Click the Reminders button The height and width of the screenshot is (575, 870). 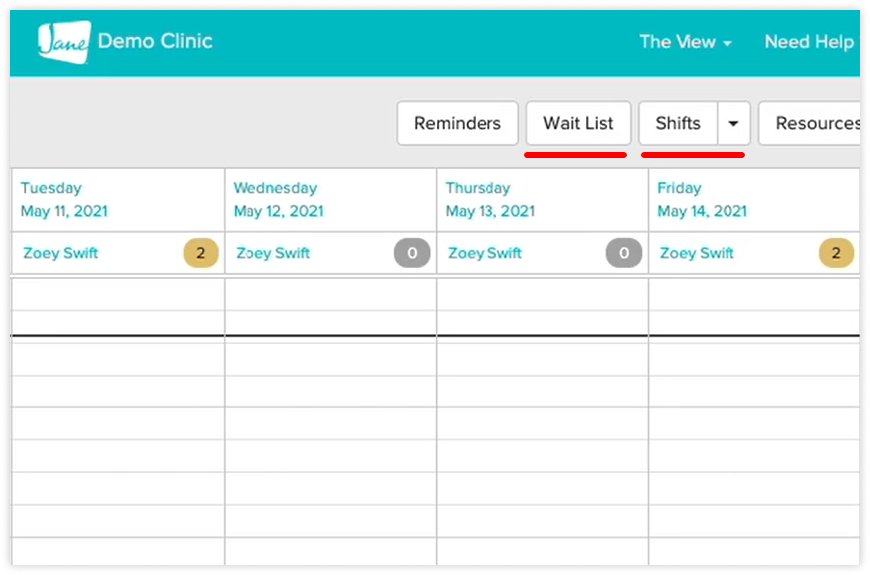point(457,123)
